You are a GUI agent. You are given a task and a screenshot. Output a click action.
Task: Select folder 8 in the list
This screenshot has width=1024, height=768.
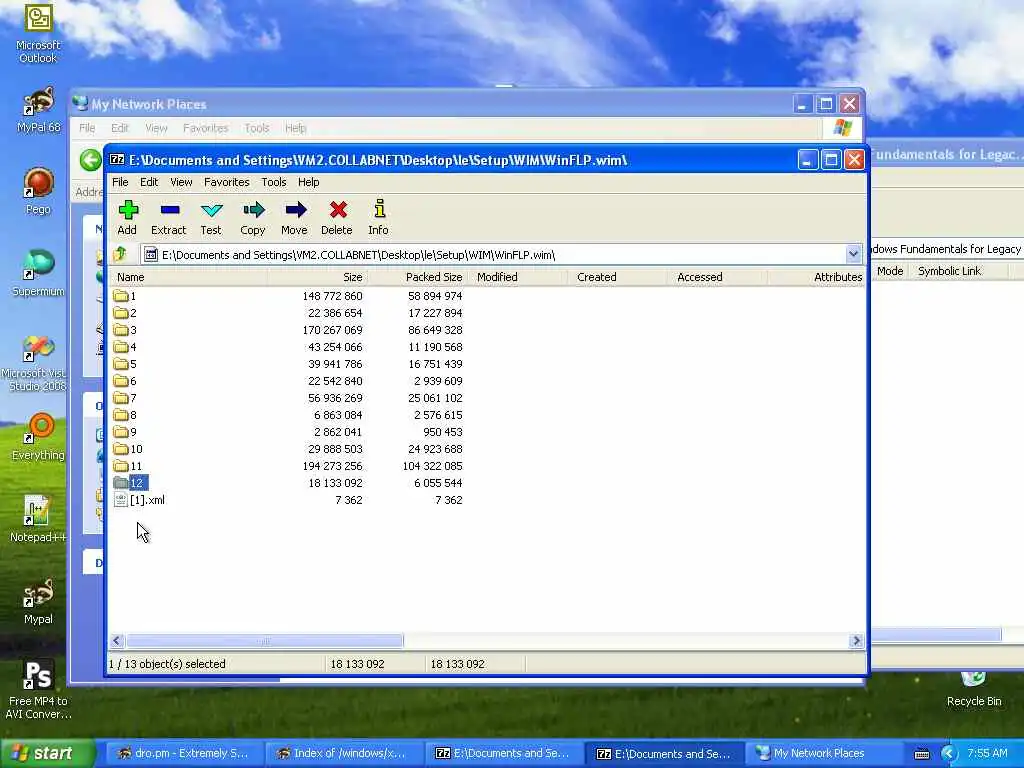coord(125,415)
